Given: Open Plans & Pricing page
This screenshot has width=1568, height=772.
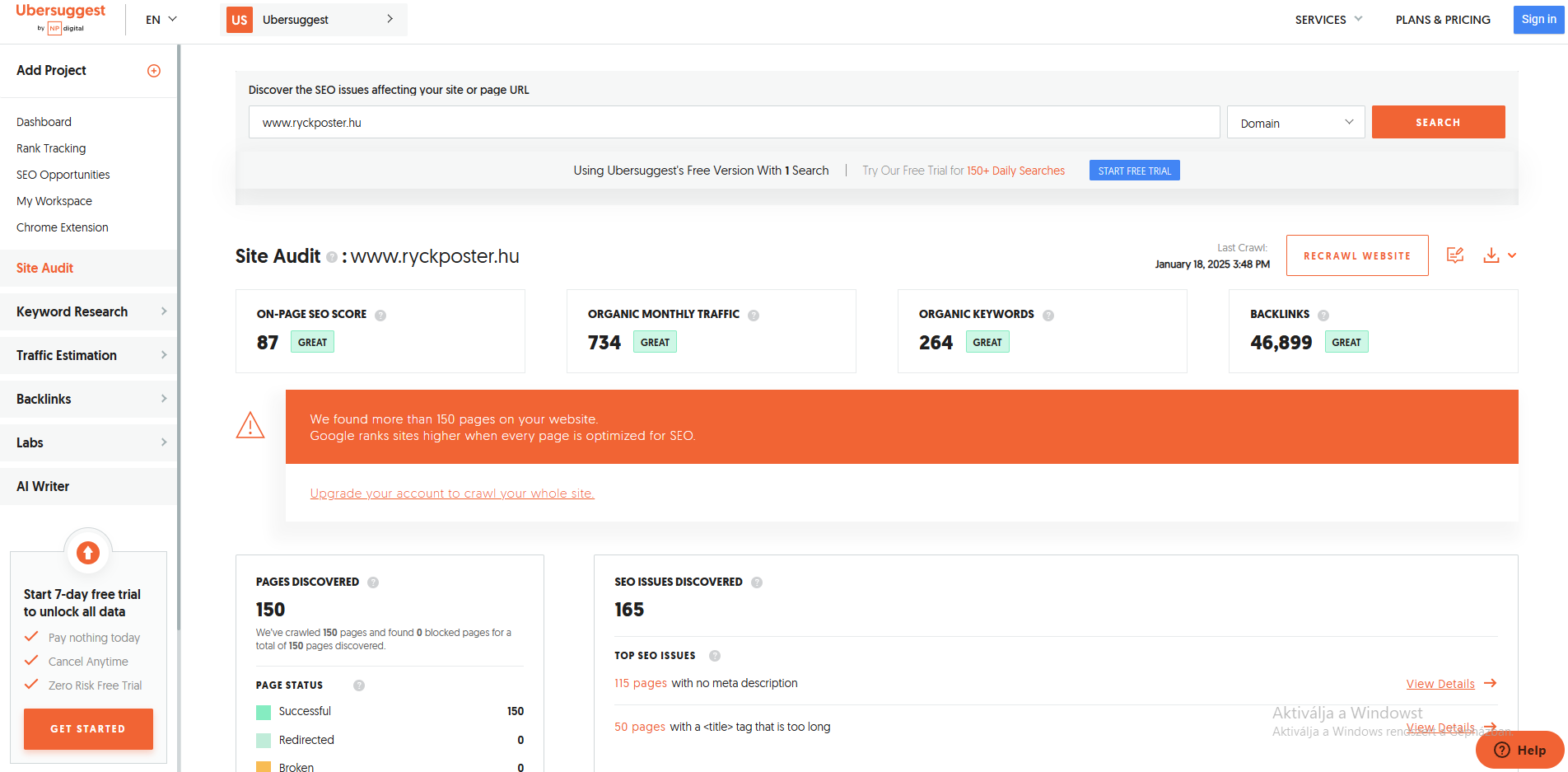Looking at the screenshot, I should coord(1443,20).
